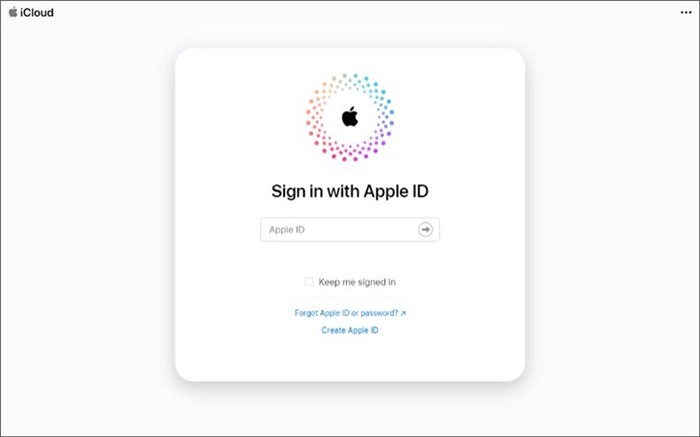The image size is (700, 437).
Task: Click the pink dots at ring bottom
Action: [x=350, y=153]
